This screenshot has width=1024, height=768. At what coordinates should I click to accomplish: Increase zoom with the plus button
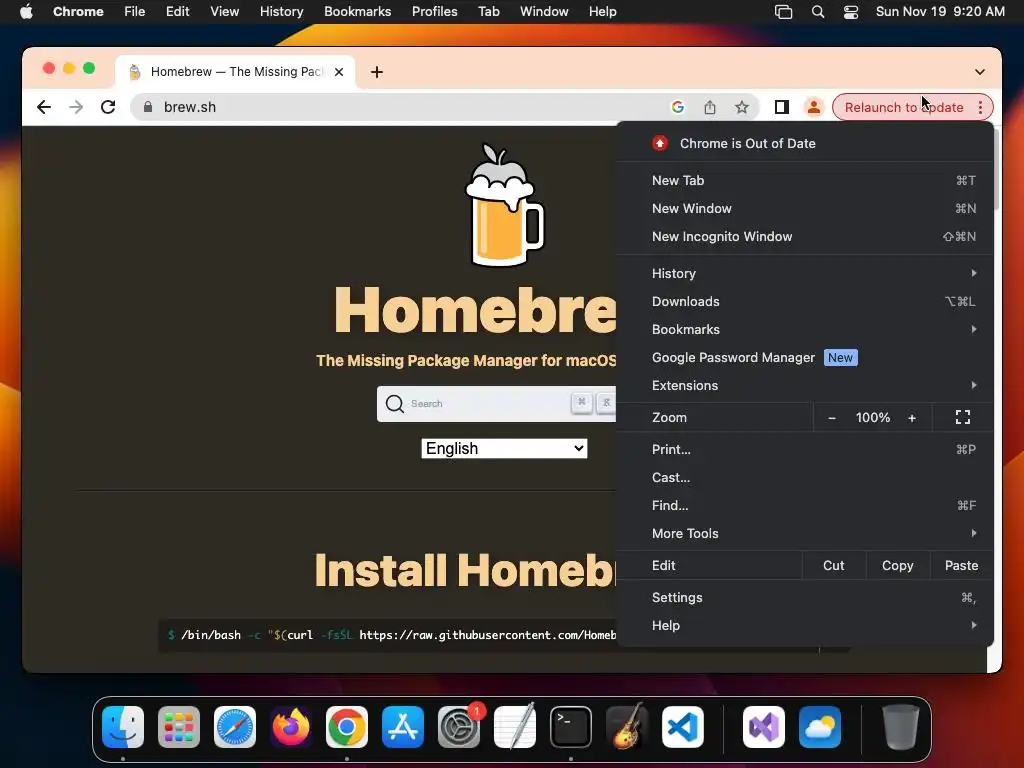[x=912, y=418]
